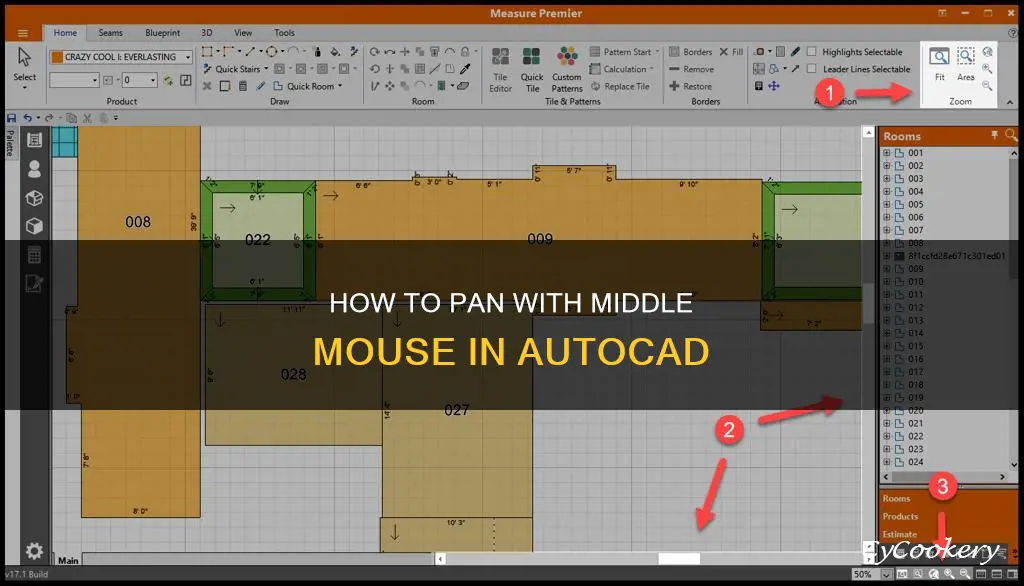Image resolution: width=1024 pixels, height=586 pixels.
Task: Click the Restore borders button
Action: [690, 86]
